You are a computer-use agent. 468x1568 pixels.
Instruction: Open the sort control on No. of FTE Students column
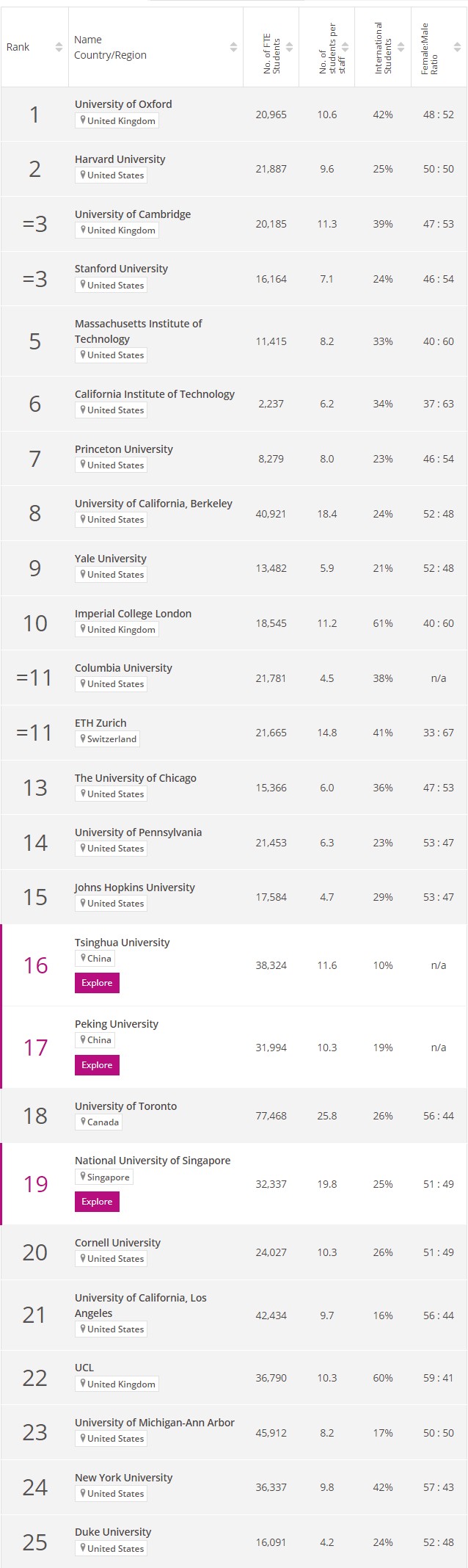tap(289, 47)
